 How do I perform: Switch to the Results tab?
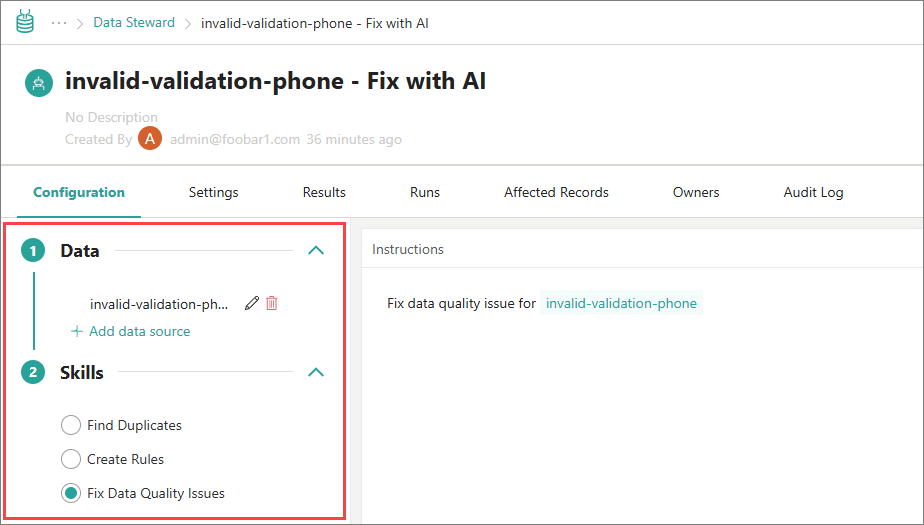coord(324,192)
